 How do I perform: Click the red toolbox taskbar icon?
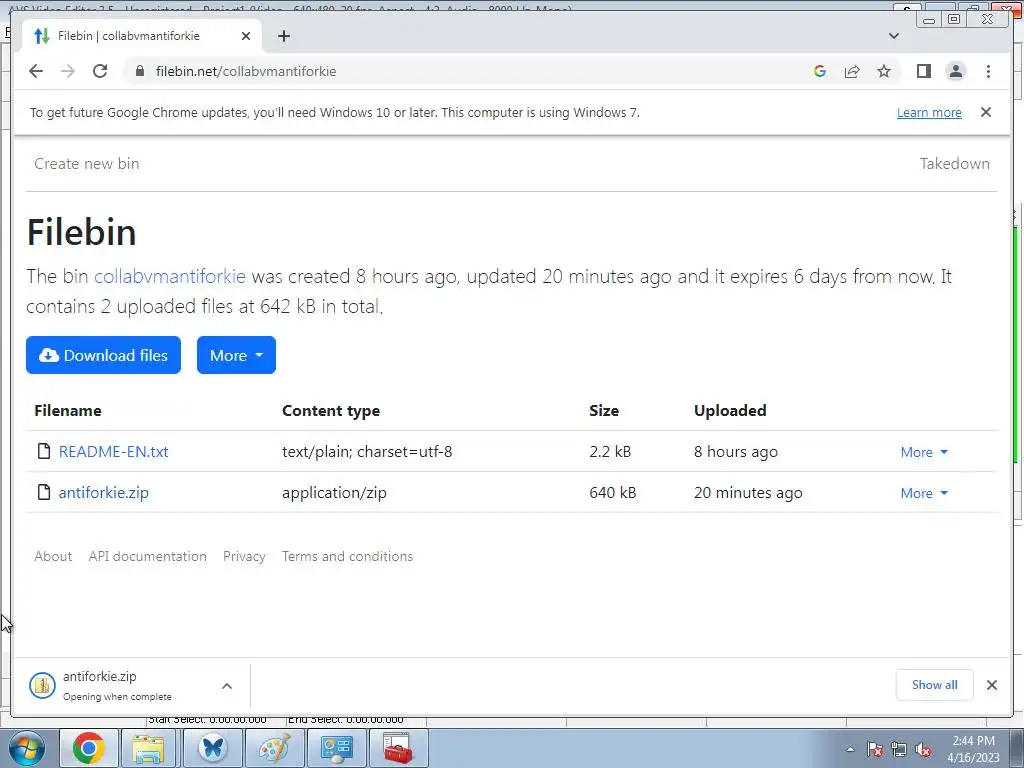[398, 748]
